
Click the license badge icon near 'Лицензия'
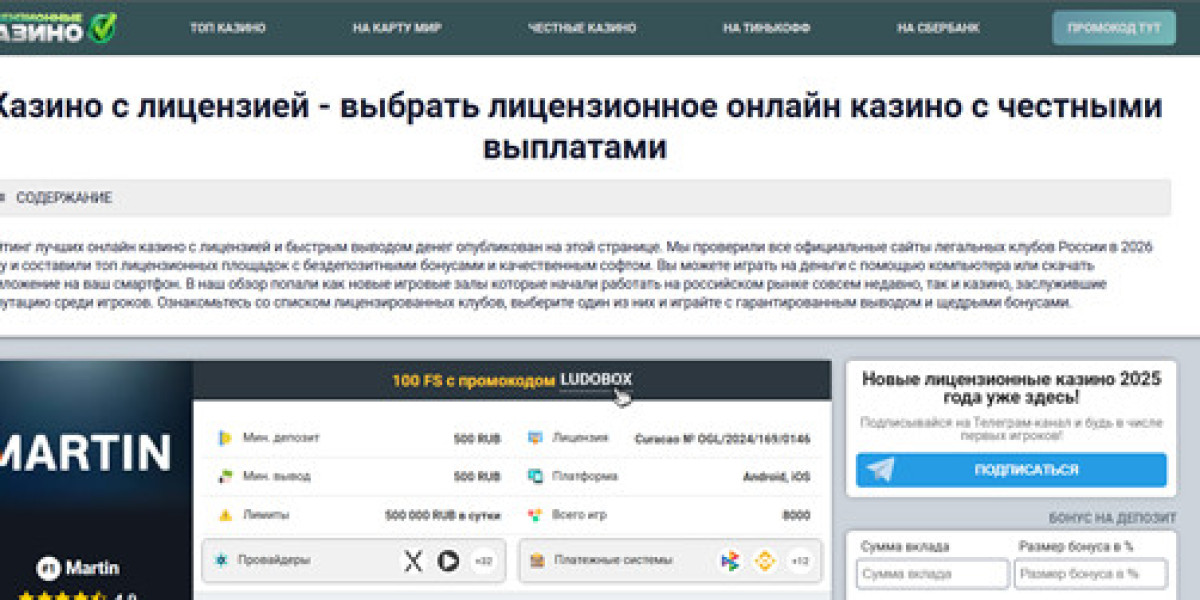tap(535, 438)
